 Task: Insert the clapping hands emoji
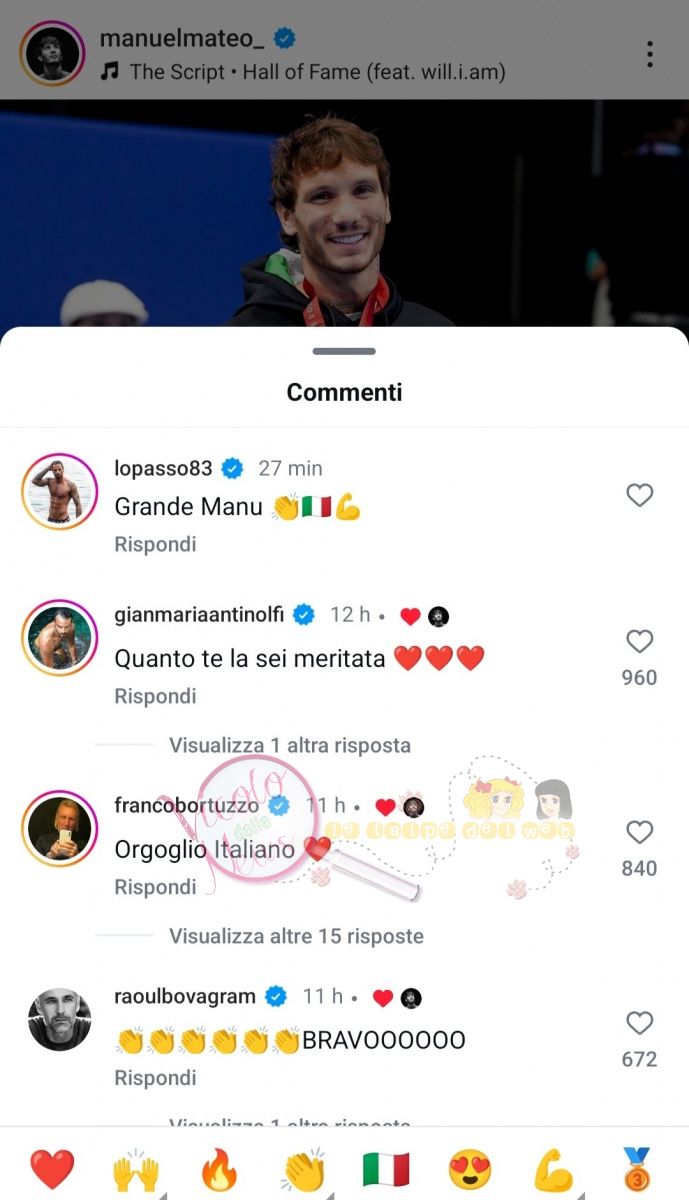[x=303, y=1168]
